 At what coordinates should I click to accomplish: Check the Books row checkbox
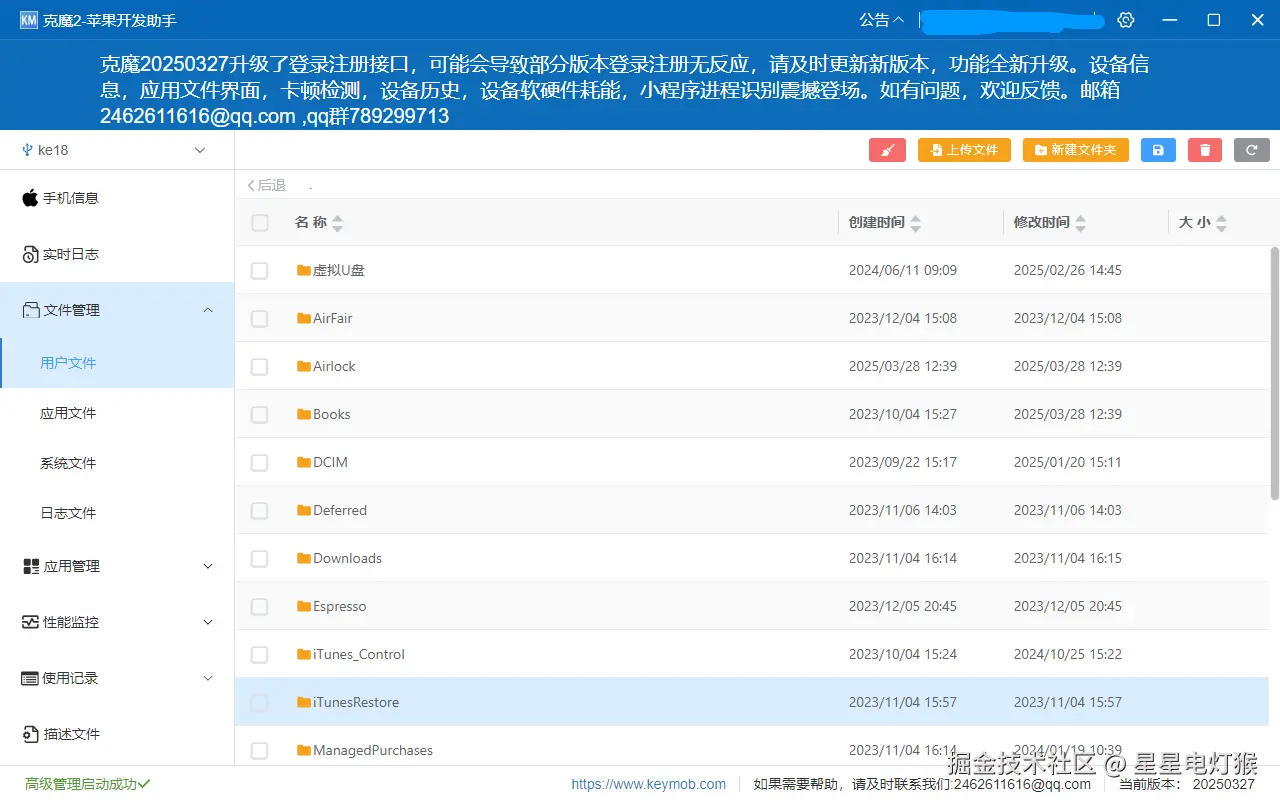coord(259,415)
